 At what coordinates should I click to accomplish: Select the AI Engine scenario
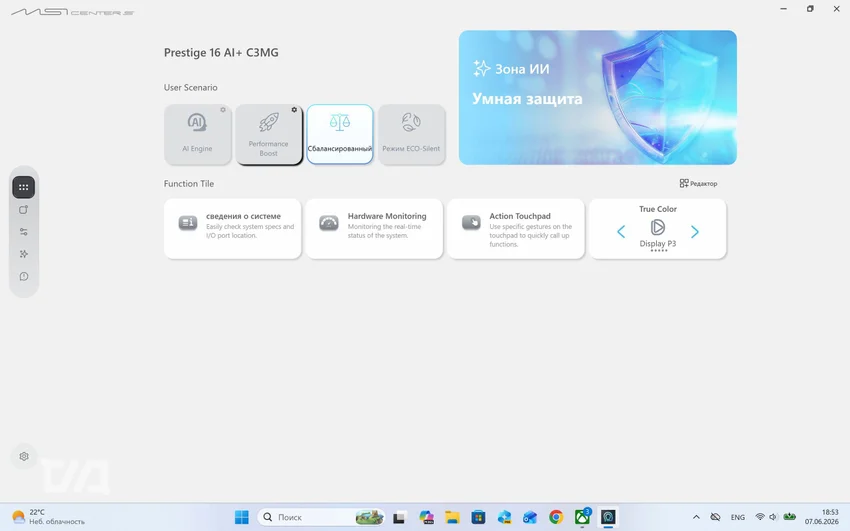click(x=197, y=134)
